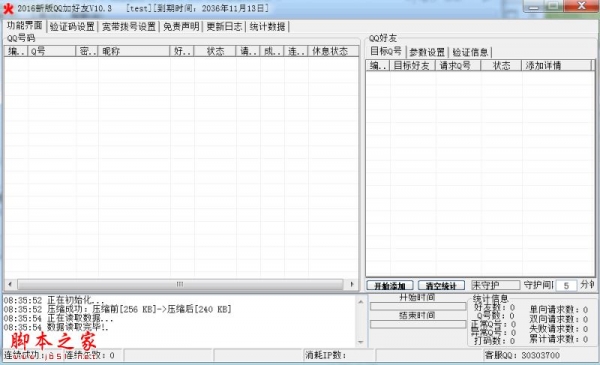
Task: Click the log line 正在读取数据...
Action: (x=58, y=318)
